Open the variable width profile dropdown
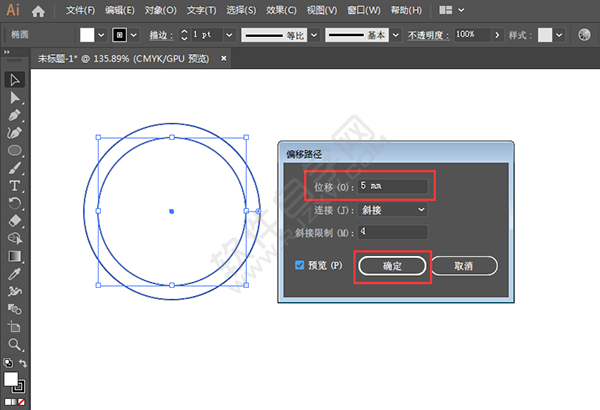600x410 pixels. [x=314, y=35]
